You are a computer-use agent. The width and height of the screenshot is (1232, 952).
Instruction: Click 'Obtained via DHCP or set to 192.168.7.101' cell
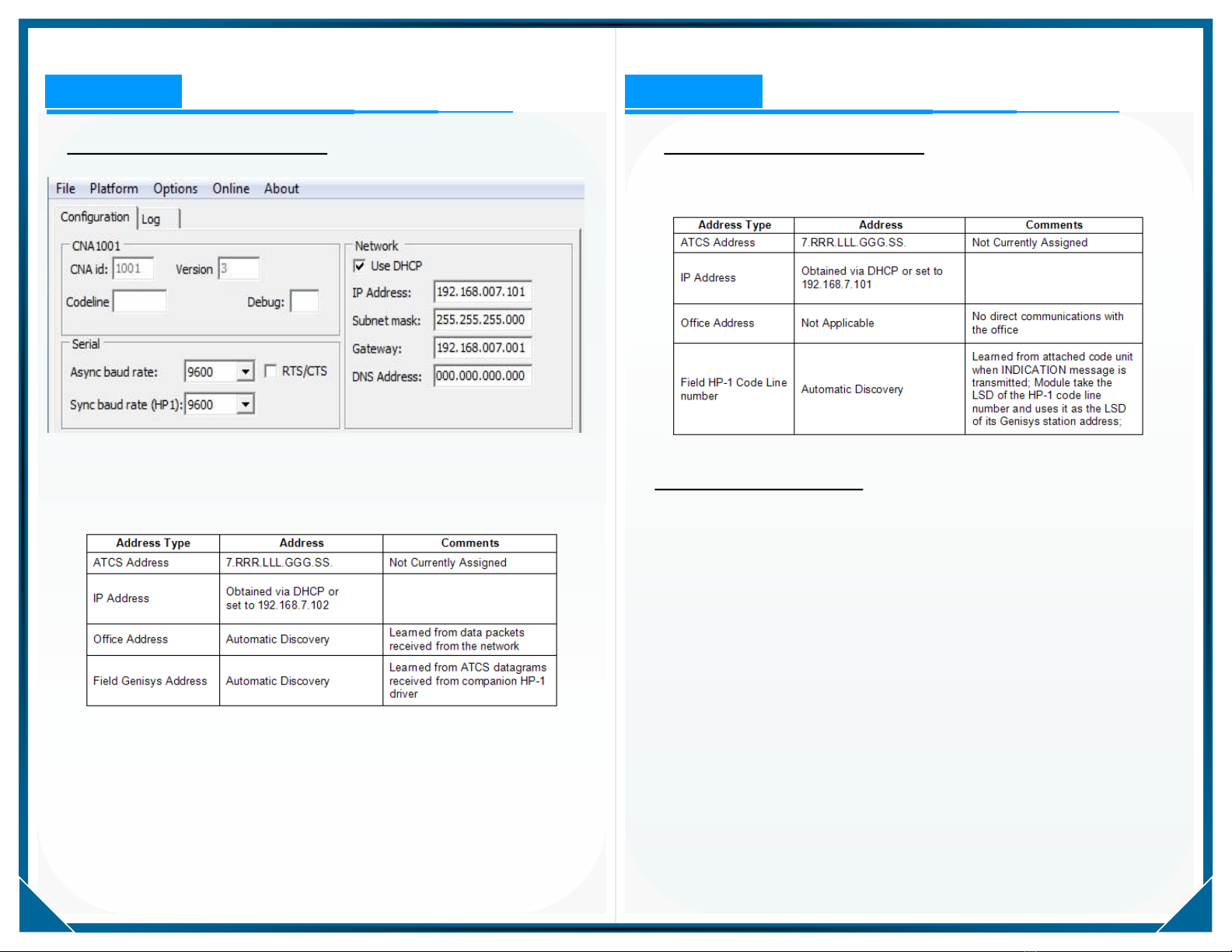[879, 277]
